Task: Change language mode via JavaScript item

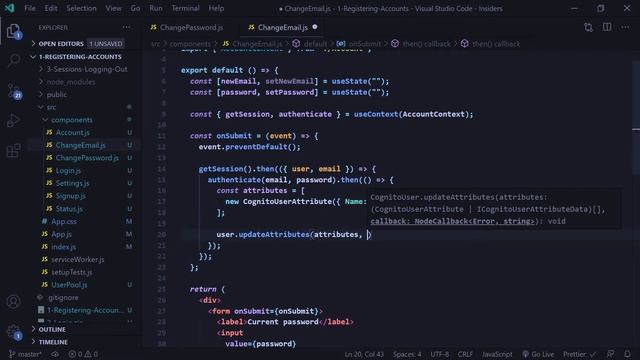Action: tap(497, 354)
